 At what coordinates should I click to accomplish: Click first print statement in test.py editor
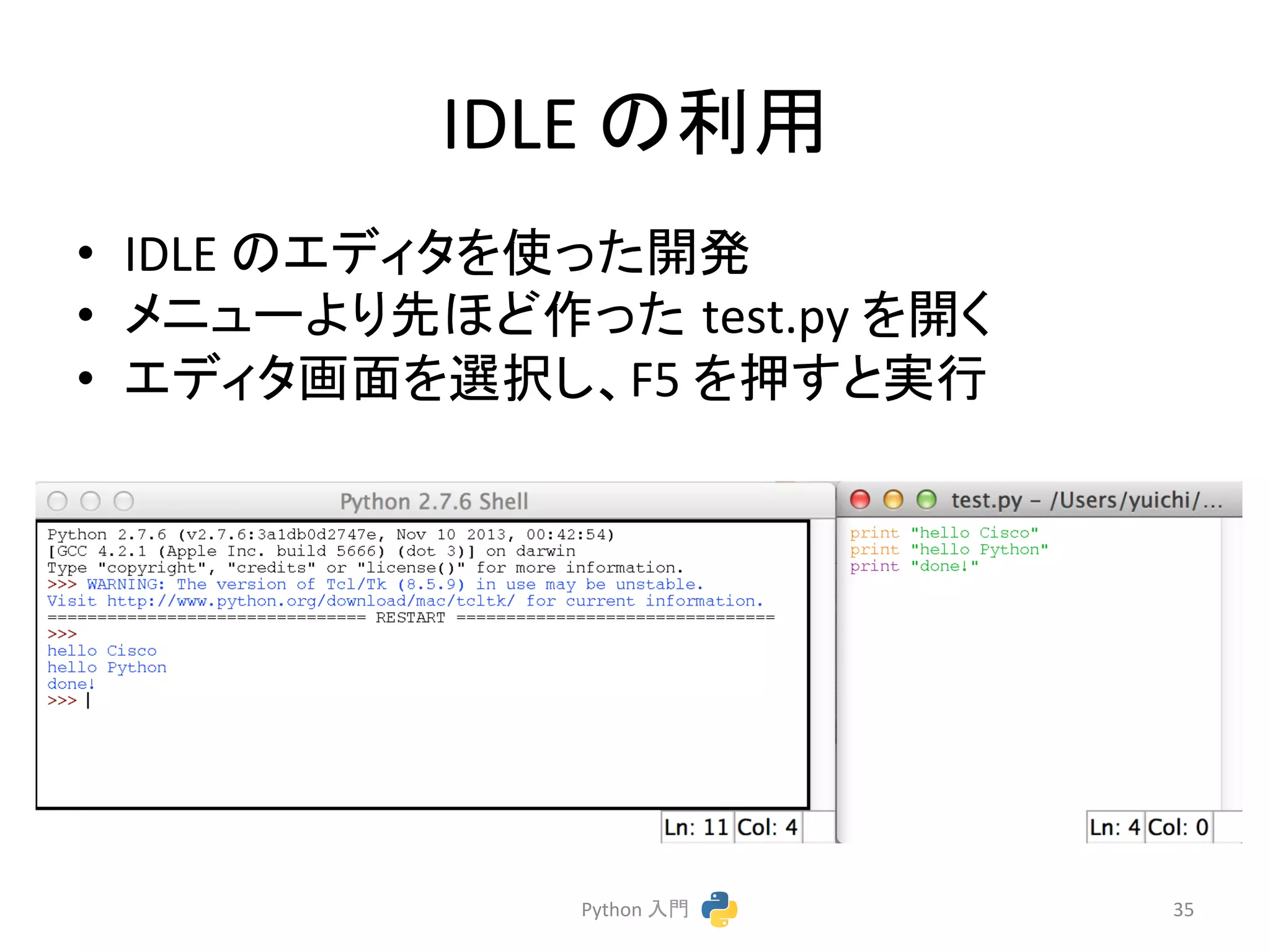[944, 533]
